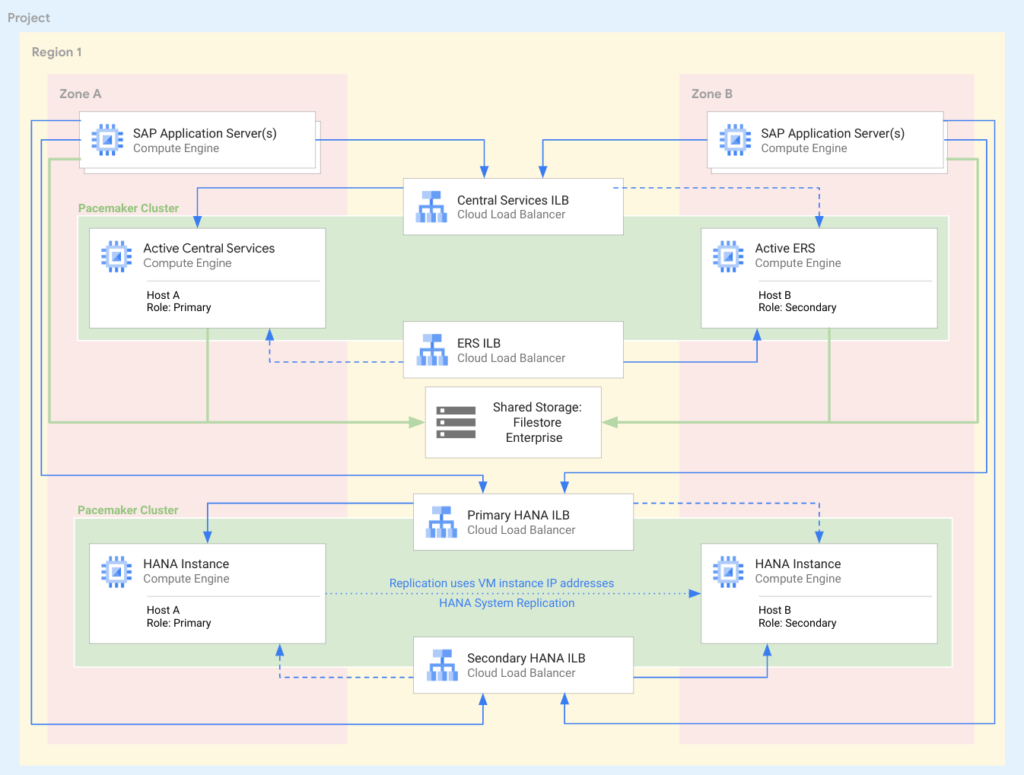
Task: Select the Filestore Enterprise shared storage icon
Action: tap(456, 421)
